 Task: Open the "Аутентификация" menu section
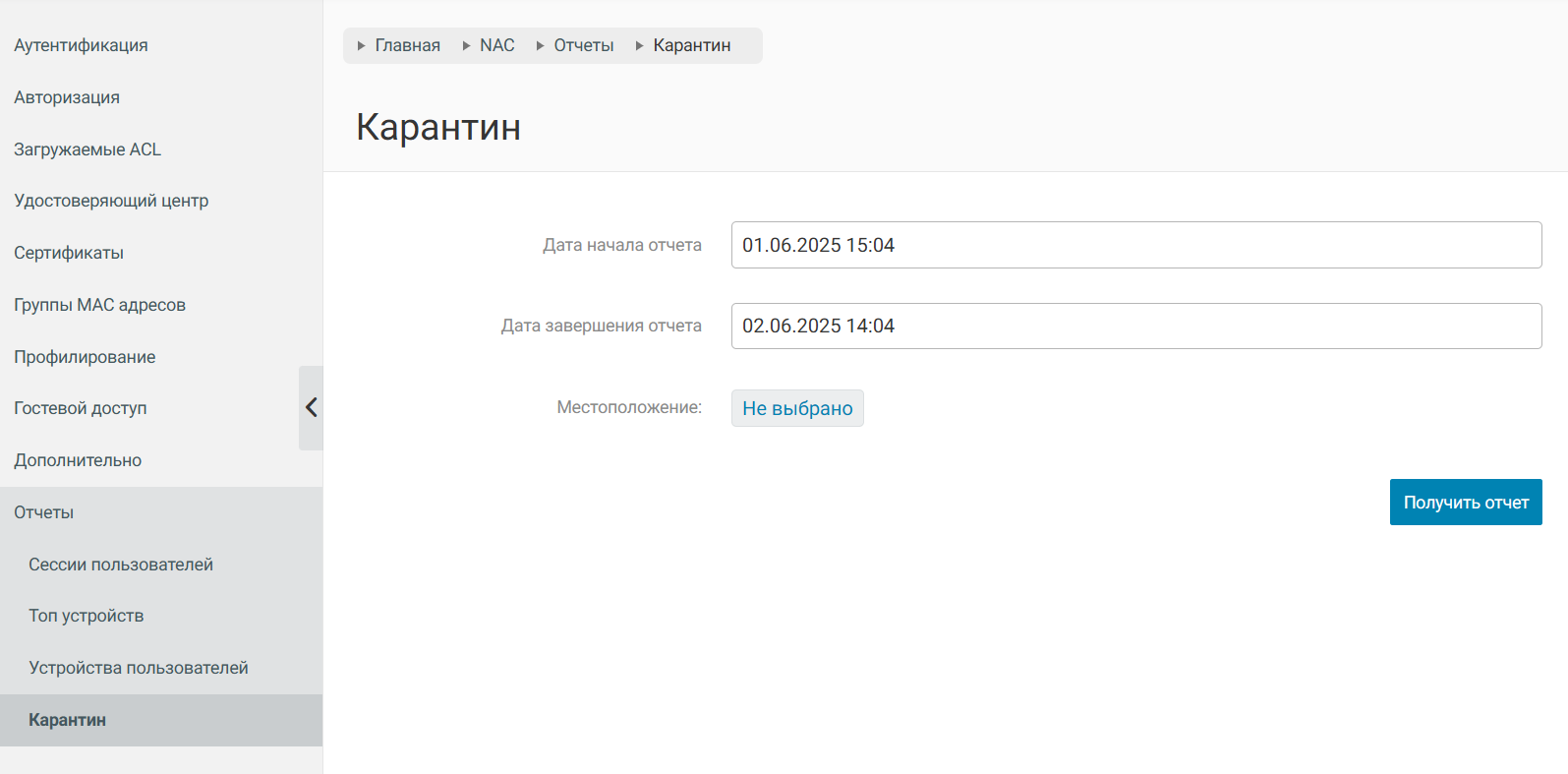click(81, 45)
